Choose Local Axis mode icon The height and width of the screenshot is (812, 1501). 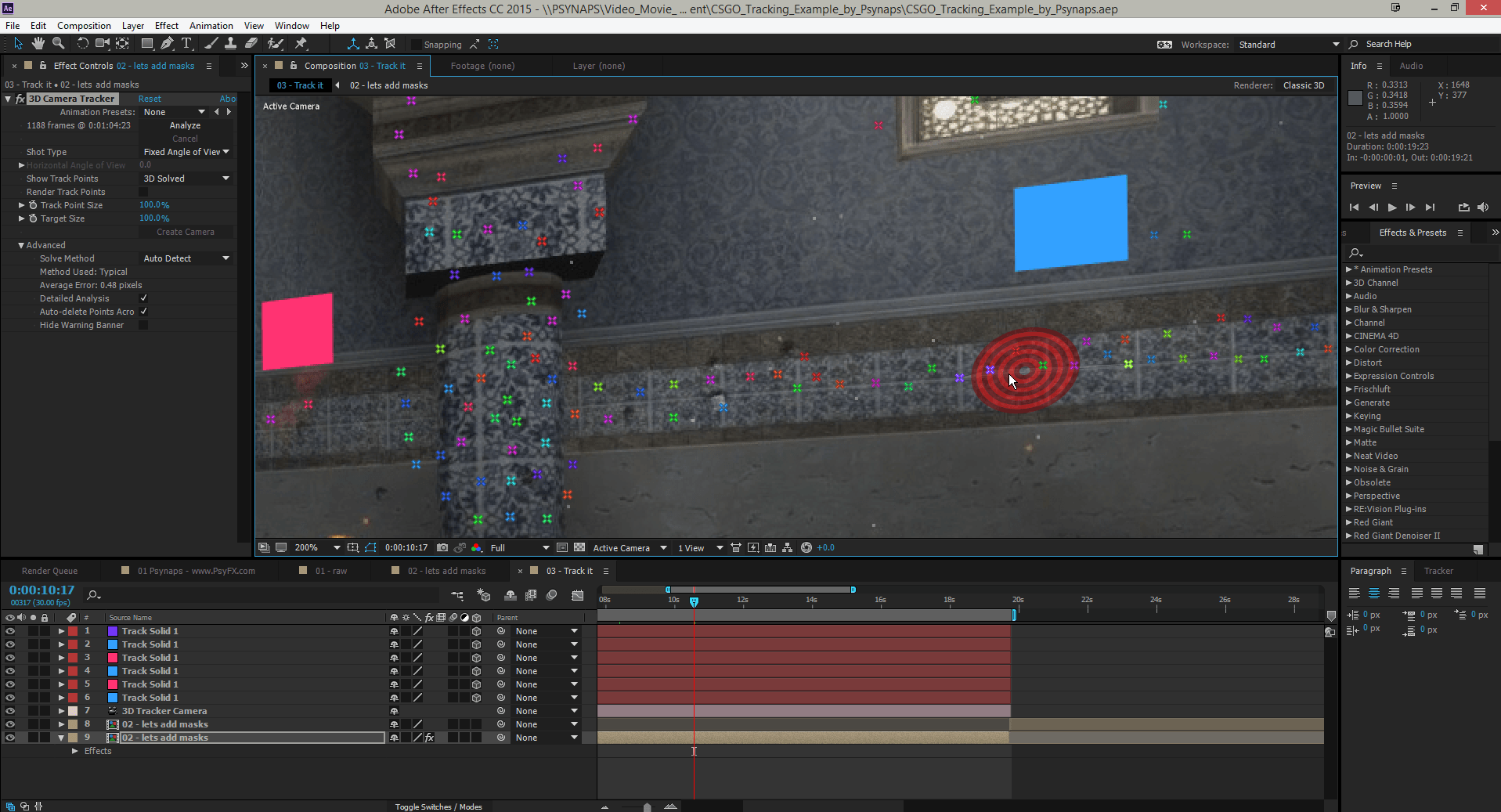click(x=353, y=44)
